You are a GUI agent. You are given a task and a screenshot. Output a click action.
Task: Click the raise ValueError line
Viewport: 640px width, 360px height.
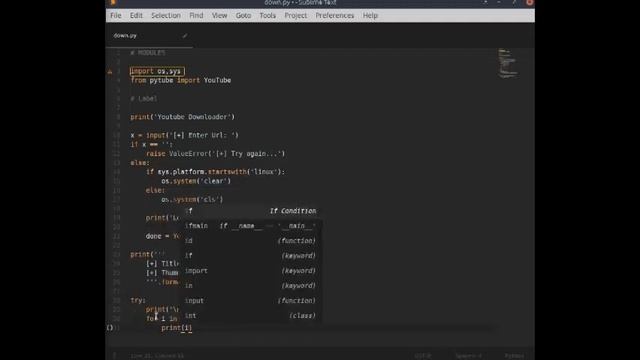[x=216, y=154]
